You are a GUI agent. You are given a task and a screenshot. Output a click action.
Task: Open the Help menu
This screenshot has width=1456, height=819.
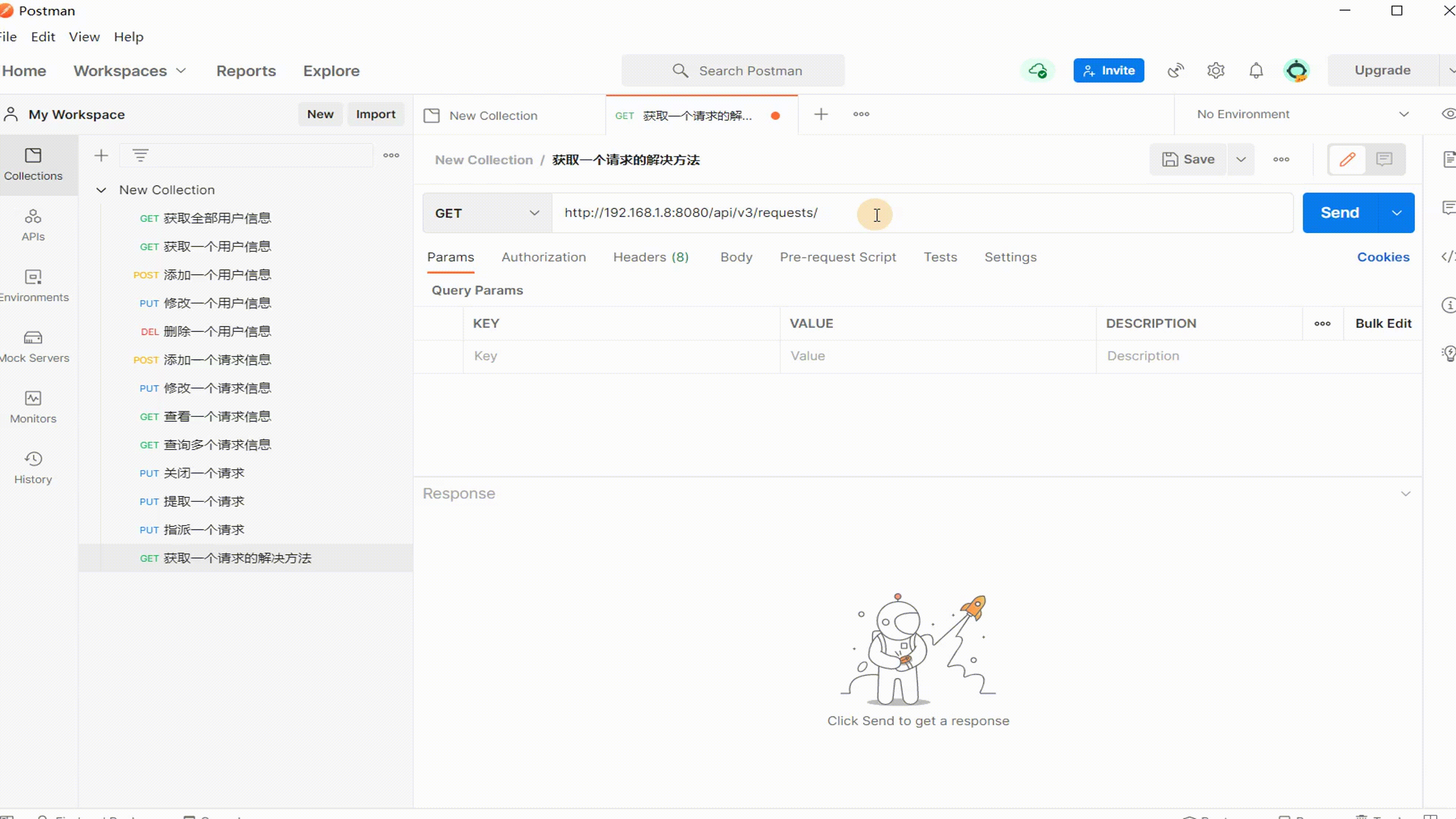[129, 37]
